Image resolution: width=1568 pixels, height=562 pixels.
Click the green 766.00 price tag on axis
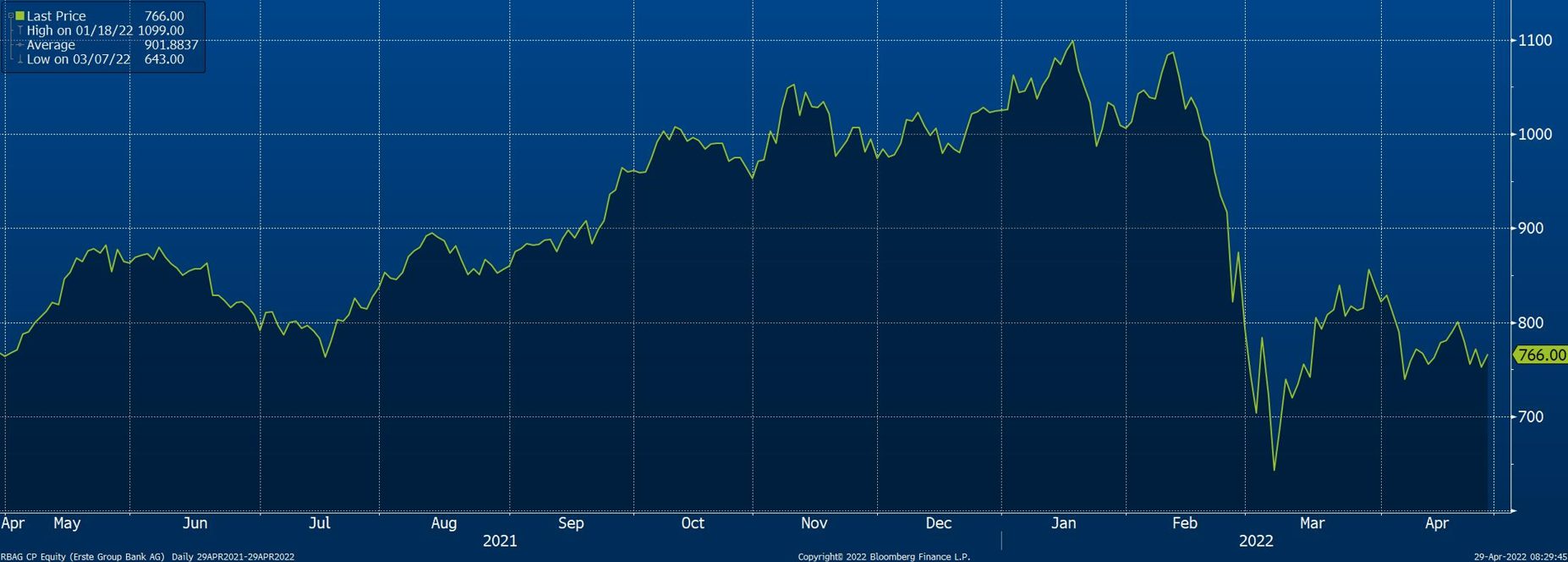[1541, 355]
